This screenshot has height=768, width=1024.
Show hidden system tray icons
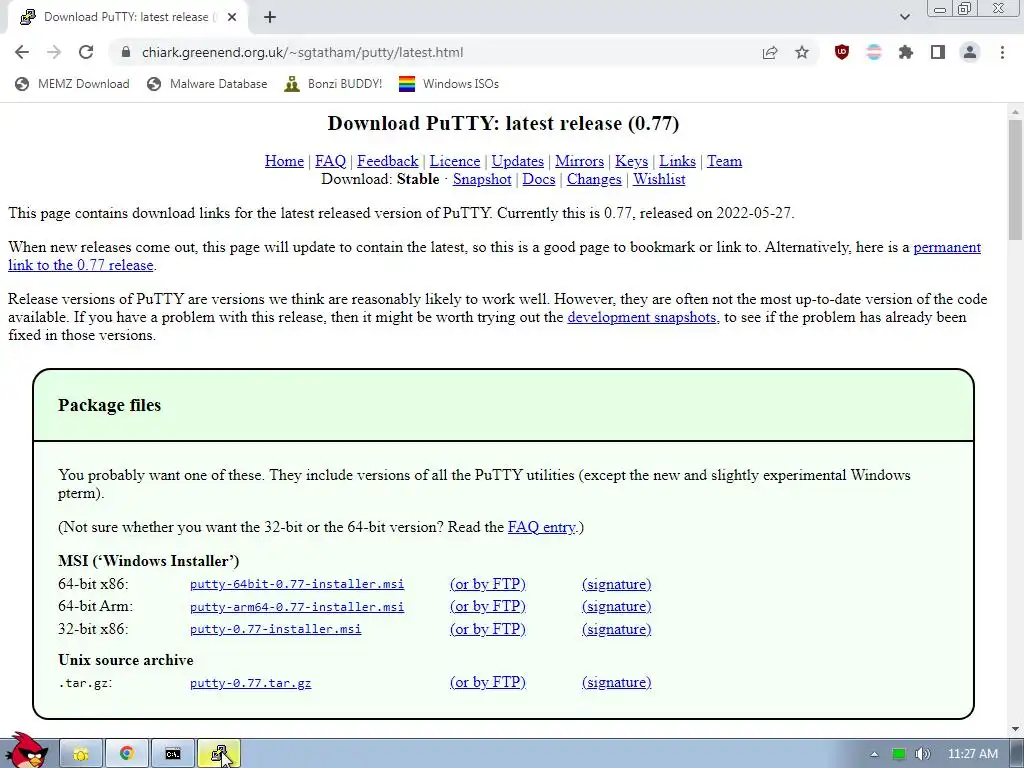coord(874,754)
